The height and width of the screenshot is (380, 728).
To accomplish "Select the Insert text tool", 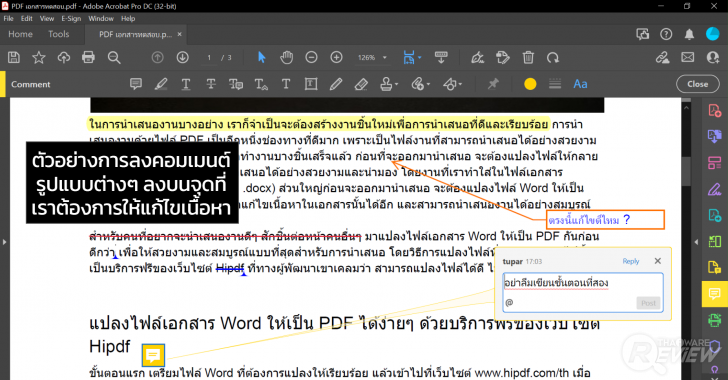I will 261,84.
